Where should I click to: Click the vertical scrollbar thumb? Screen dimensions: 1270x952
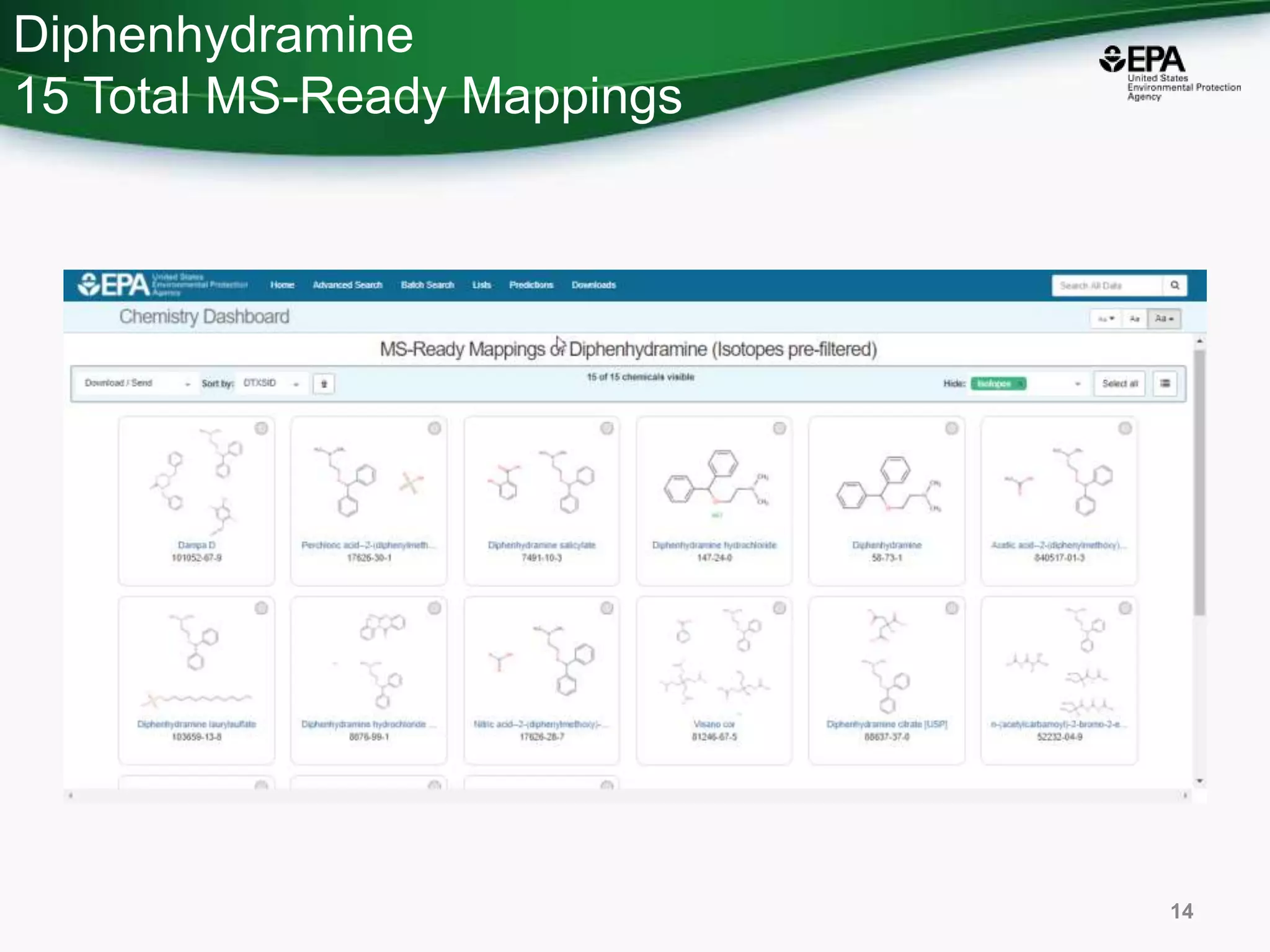click(x=1200, y=482)
